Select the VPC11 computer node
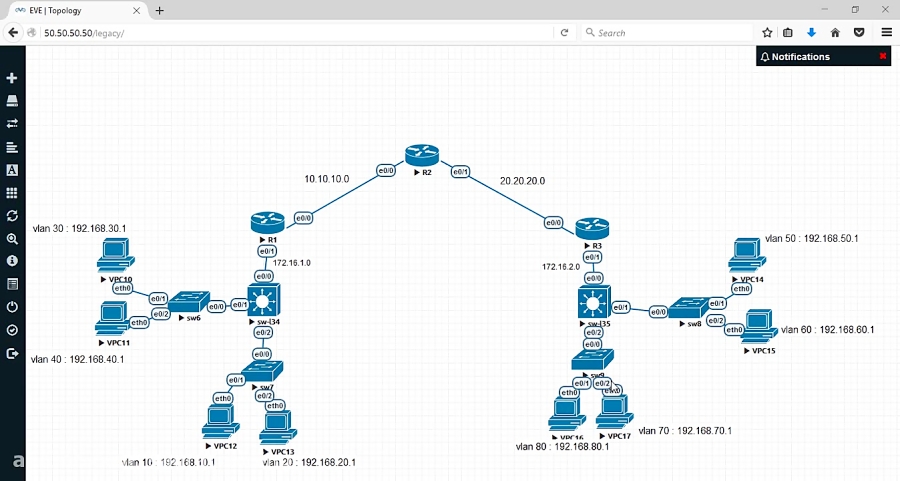 pos(113,319)
